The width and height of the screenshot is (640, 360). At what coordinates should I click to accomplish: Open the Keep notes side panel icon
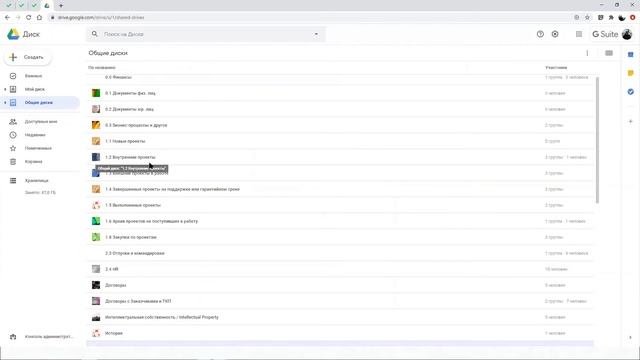pyautogui.click(x=631, y=73)
